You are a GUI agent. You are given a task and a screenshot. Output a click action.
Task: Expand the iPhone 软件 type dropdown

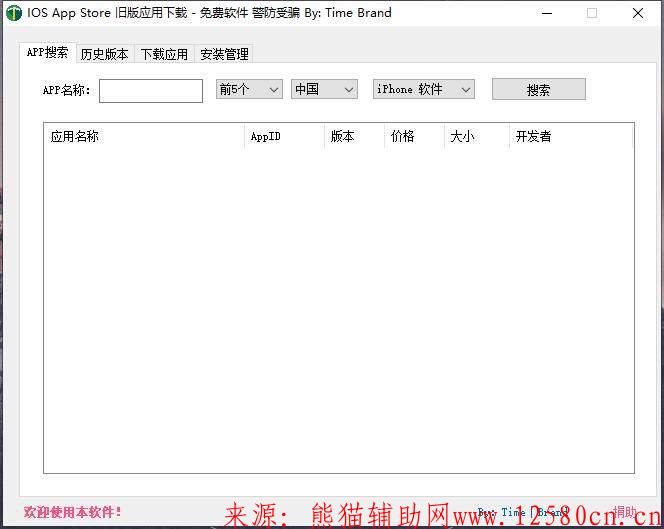pyautogui.click(x=423, y=89)
